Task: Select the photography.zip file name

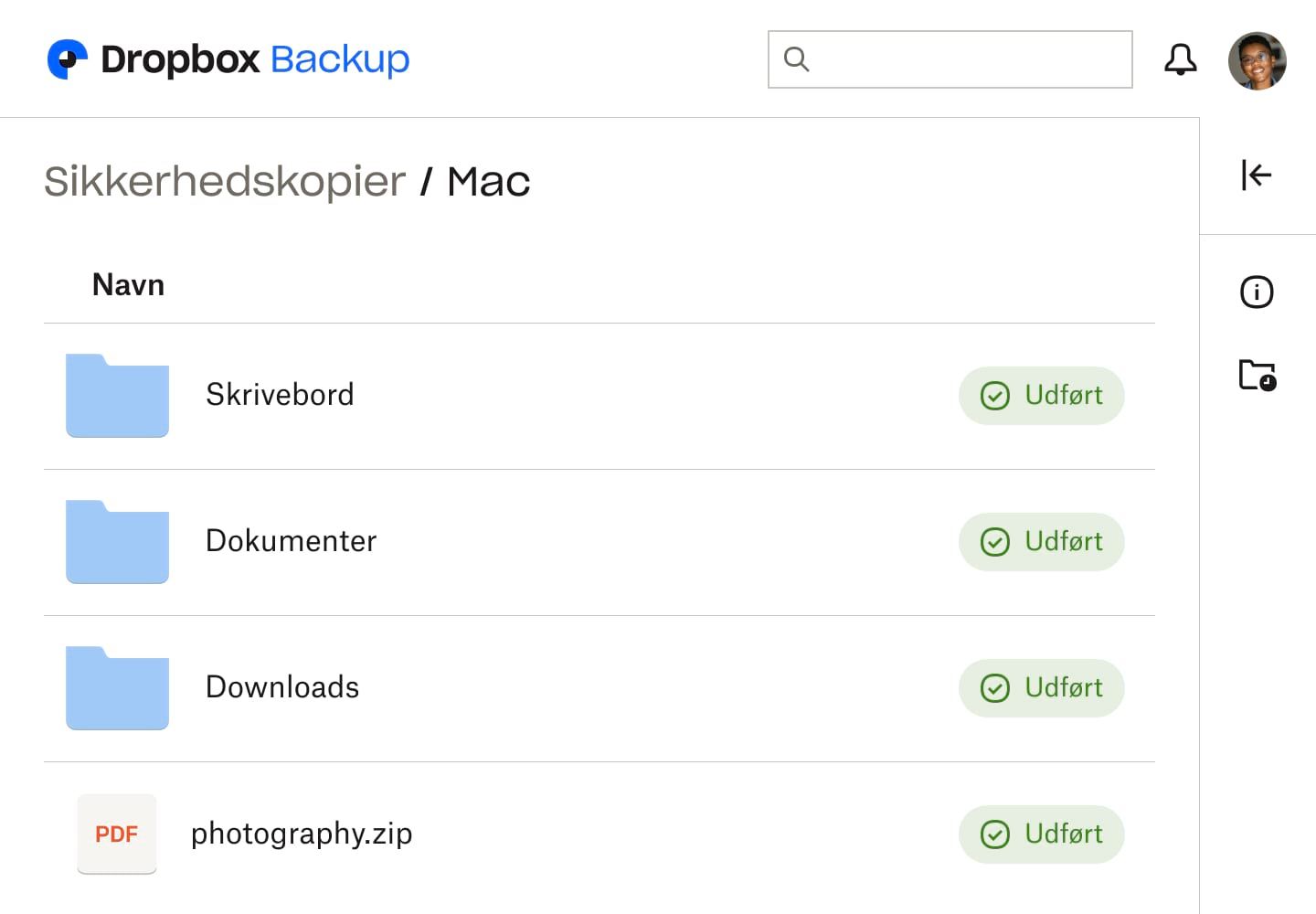Action: point(302,834)
